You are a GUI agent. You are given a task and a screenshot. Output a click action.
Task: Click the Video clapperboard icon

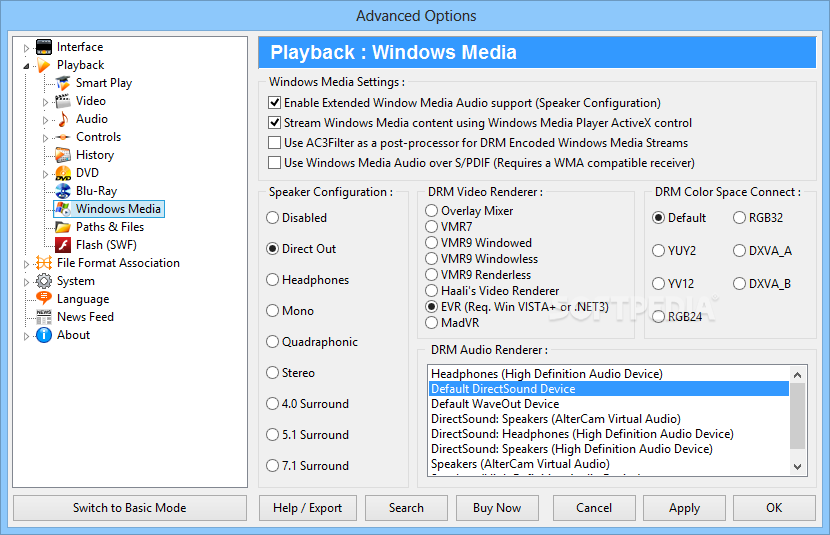tap(63, 101)
